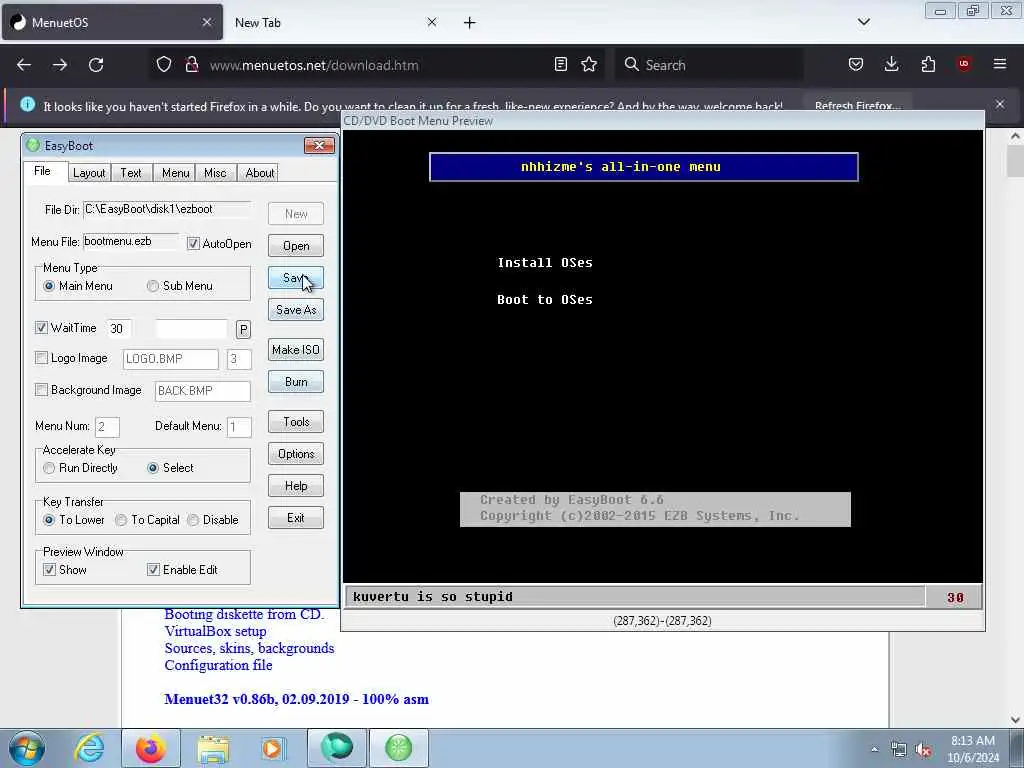Close the New Tab tab
The width and height of the screenshot is (1024, 768).
pyautogui.click(x=432, y=22)
